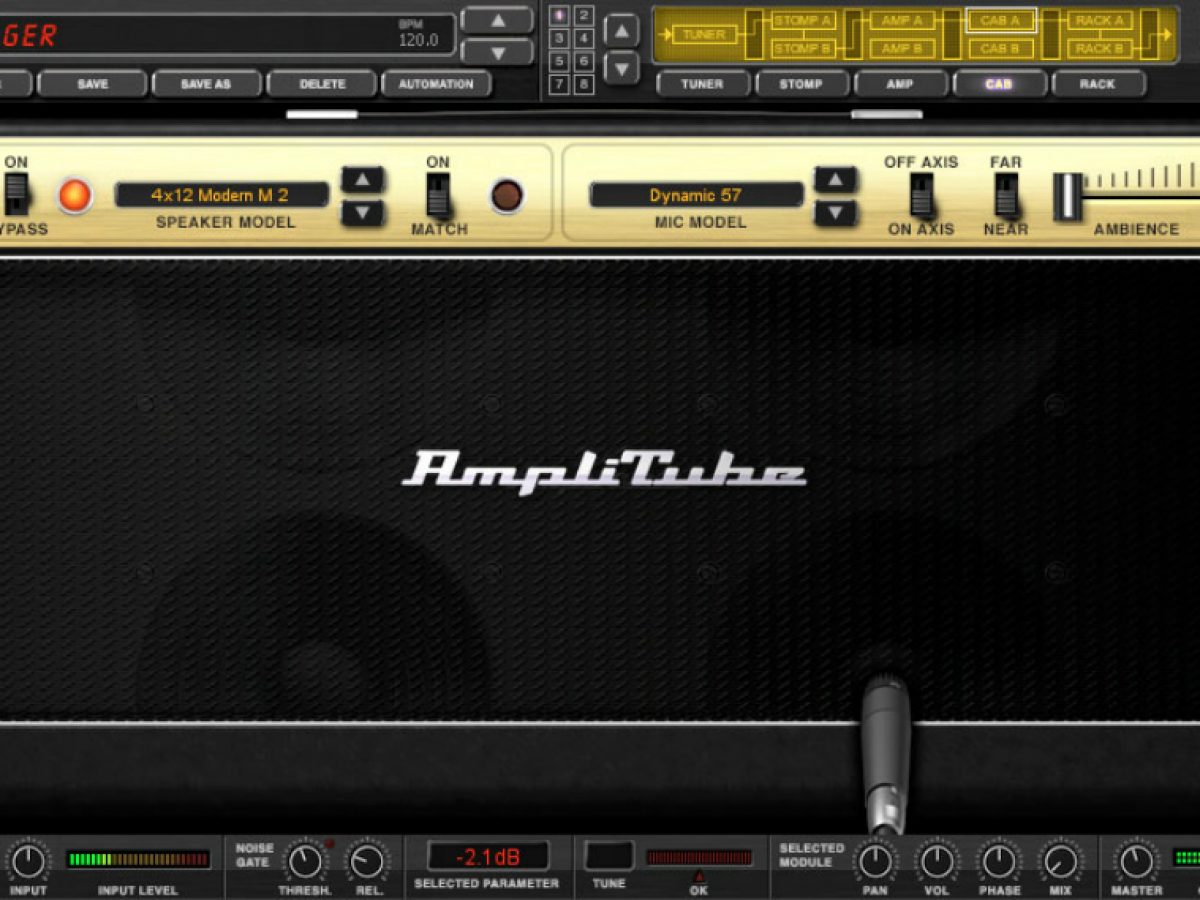
Task: Toggle the cabinet Bypass switch
Action: pyautogui.click(x=16, y=194)
